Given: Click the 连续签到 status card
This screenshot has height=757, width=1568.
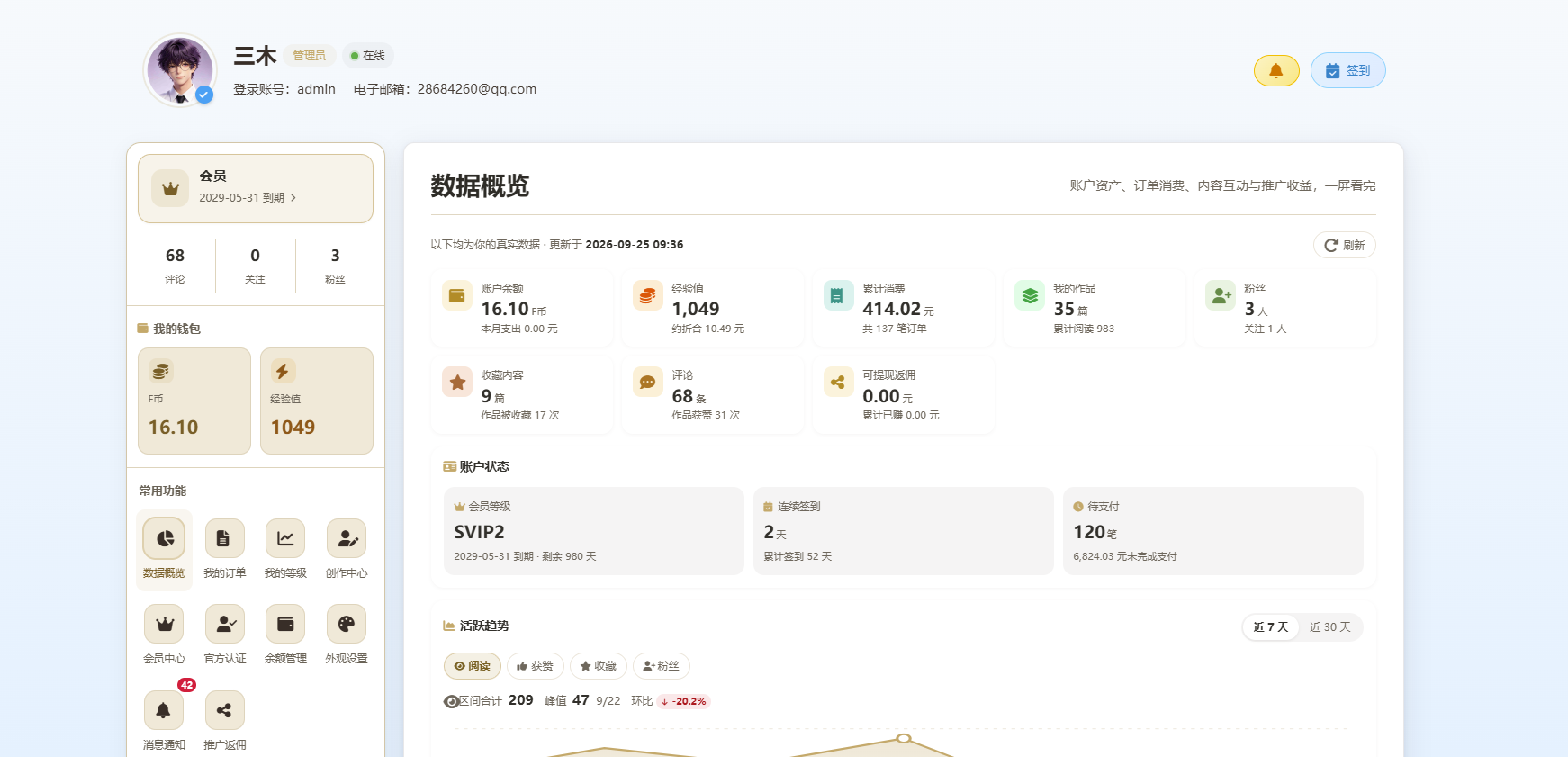Looking at the screenshot, I should pyautogui.click(x=904, y=531).
